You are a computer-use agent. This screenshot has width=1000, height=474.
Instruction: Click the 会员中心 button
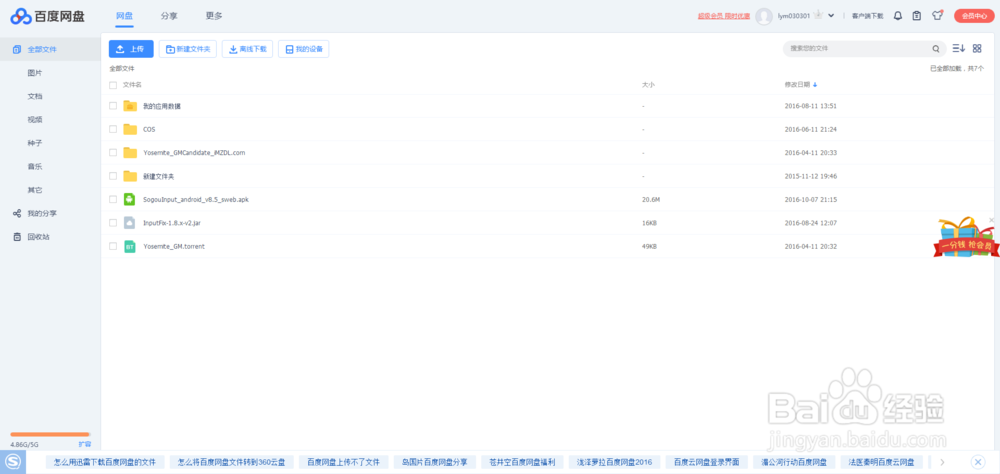point(974,16)
